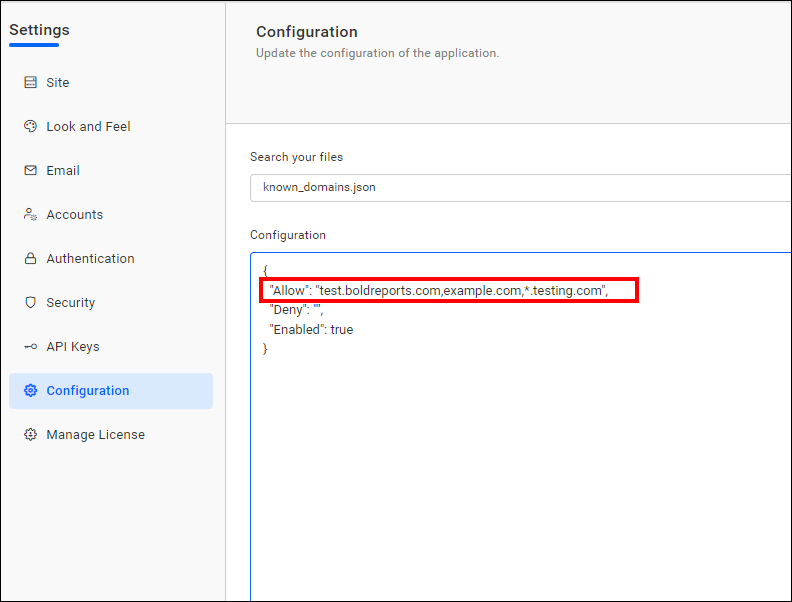
Task: Click the Manage License gear icon
Action: [30, 434]
